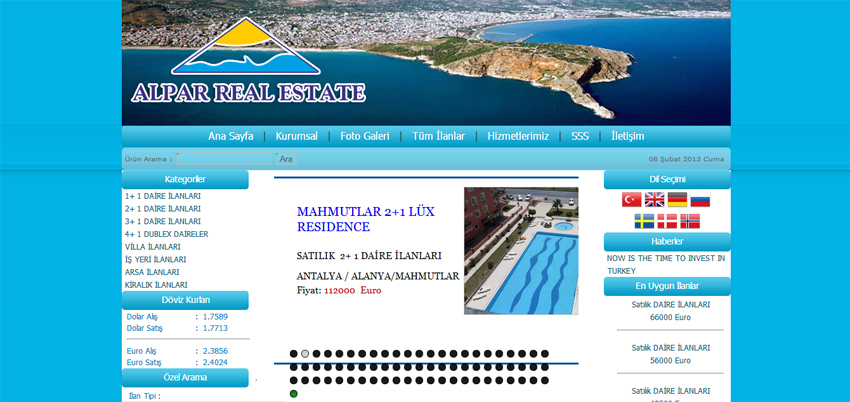Viewport: 850px width, 402px height.
Task: Click the Alpar Real Estate logo
Action: point(247,61)
